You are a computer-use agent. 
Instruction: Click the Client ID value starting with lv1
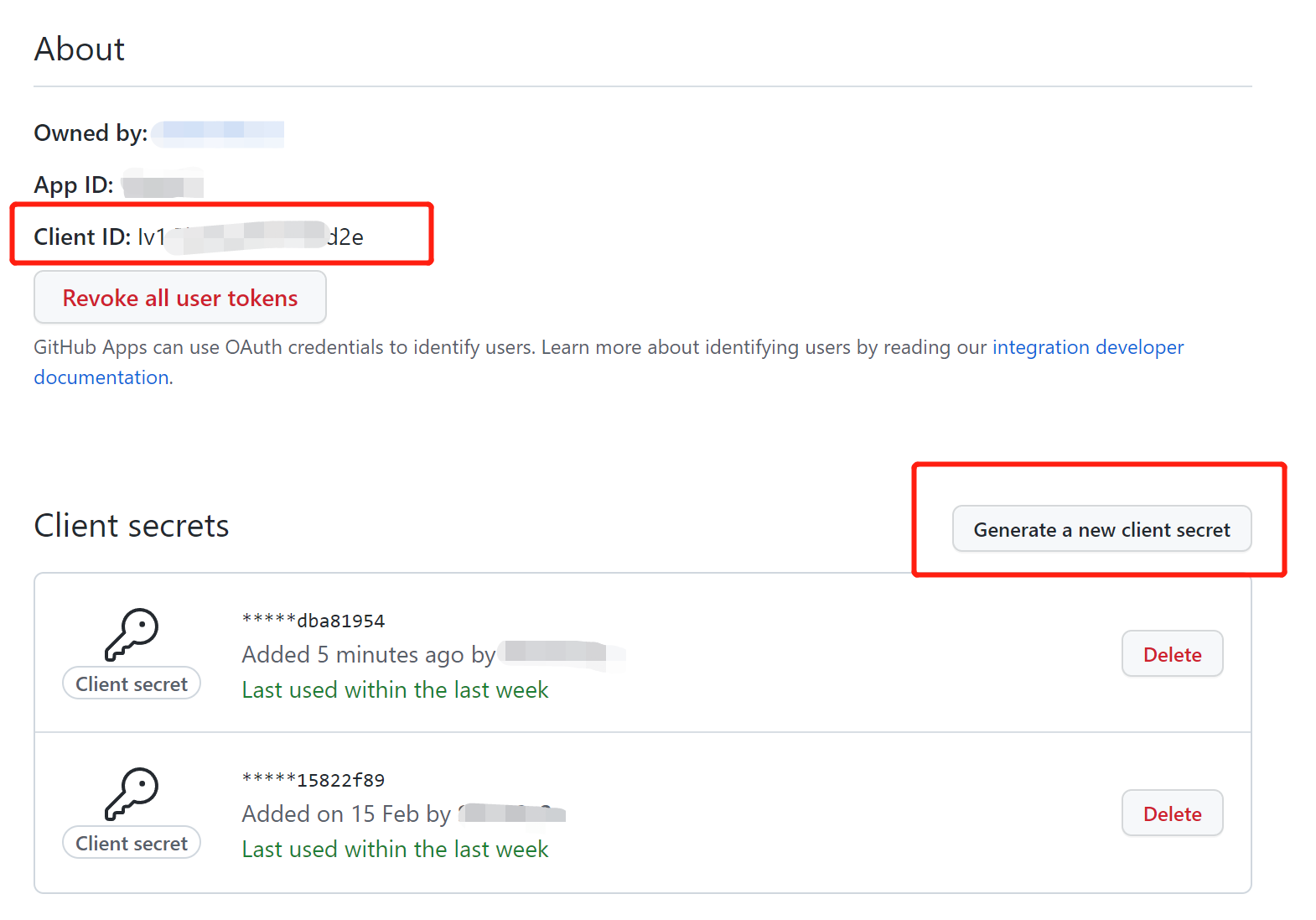(251, 236)
